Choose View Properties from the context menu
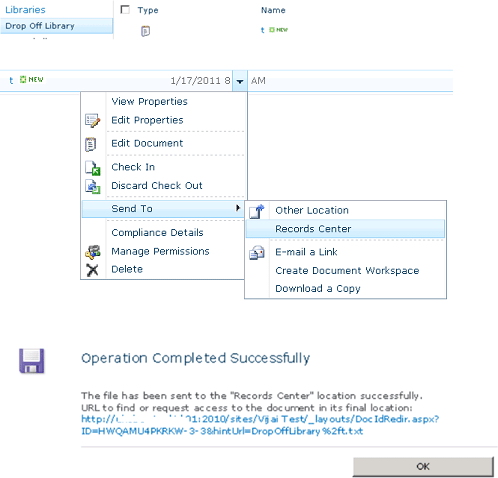 pos(149,101)
